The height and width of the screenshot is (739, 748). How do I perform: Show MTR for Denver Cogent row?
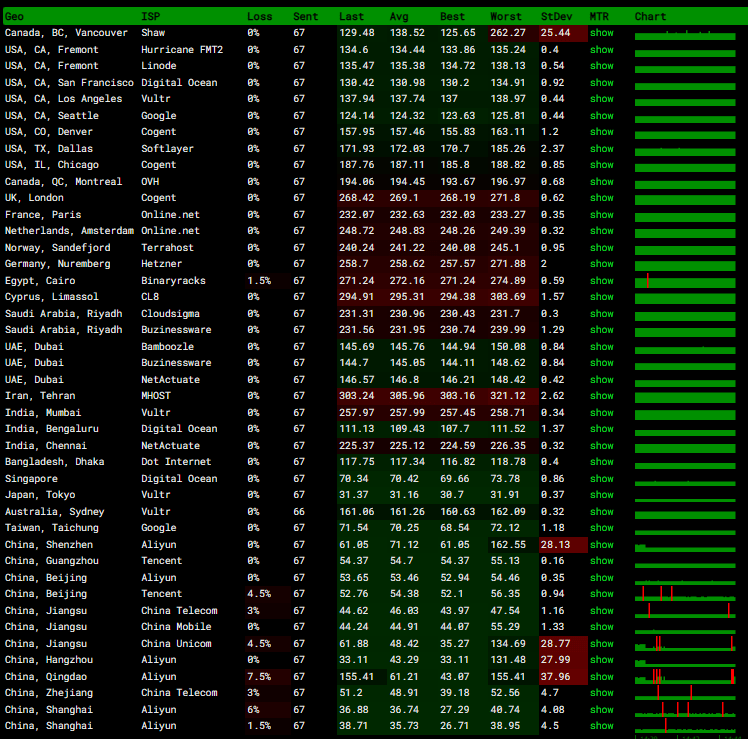point(602,132)
